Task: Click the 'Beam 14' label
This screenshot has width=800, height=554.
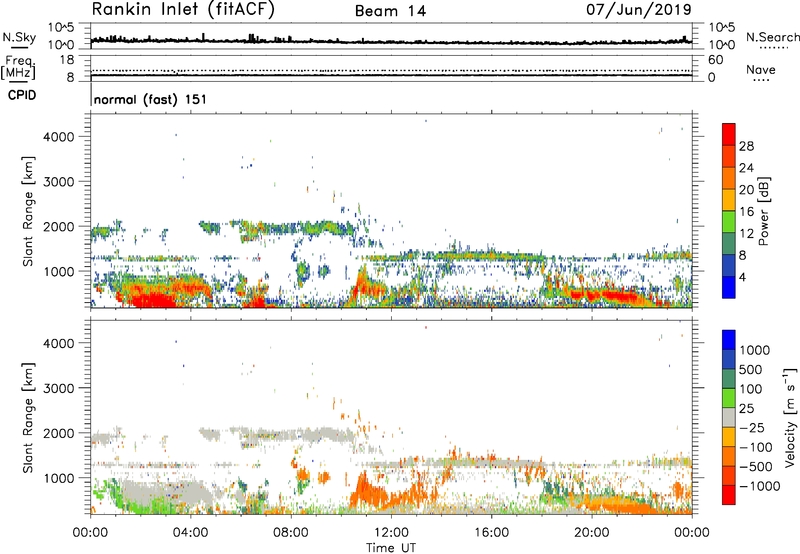Action: tap(390, 11)
